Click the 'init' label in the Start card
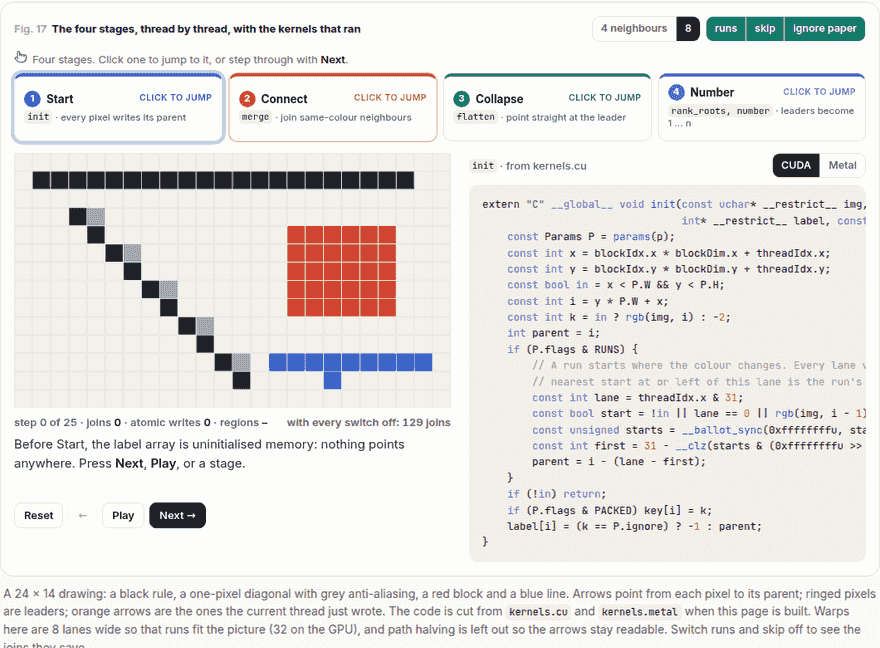Image resolution: width=880 pixels, height=648 pixels. pyautogui.click(x=38, y=117)
